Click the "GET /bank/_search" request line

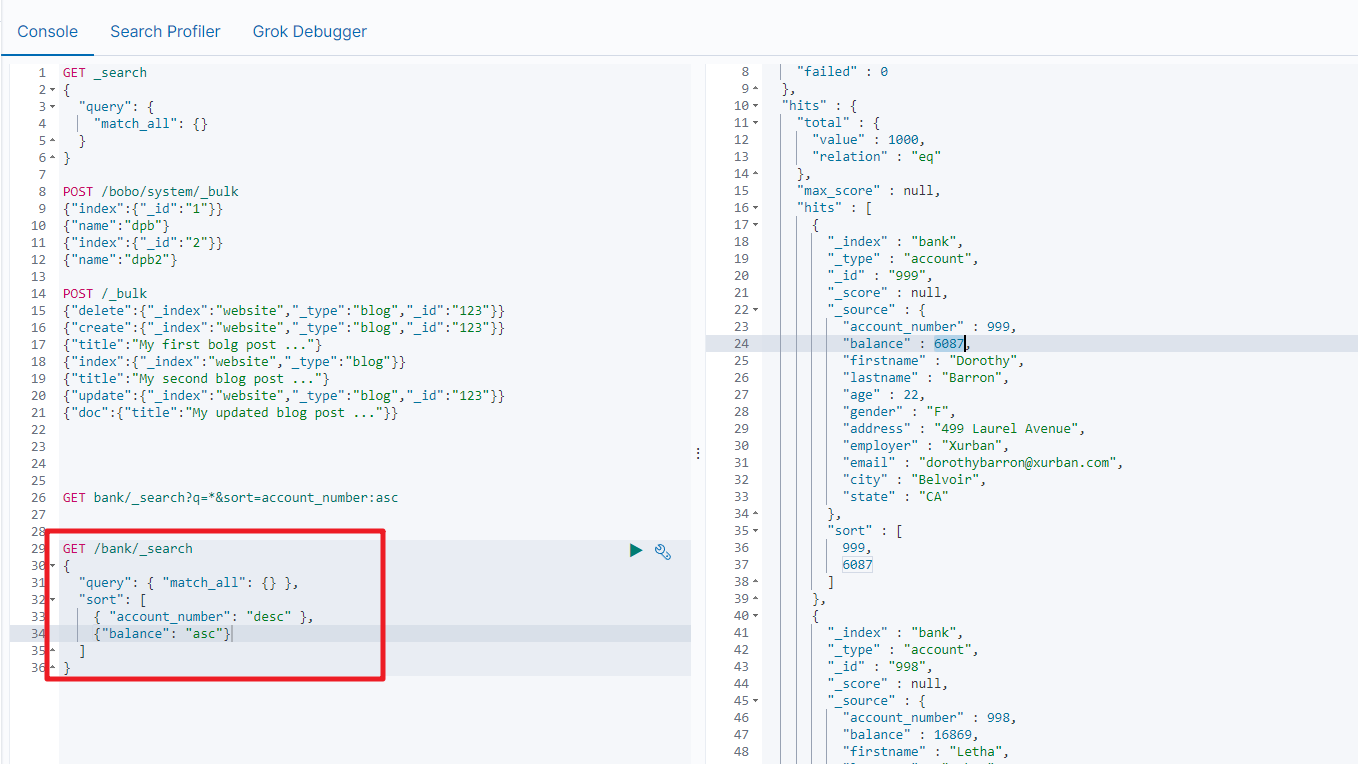click(x=128, y=549)
